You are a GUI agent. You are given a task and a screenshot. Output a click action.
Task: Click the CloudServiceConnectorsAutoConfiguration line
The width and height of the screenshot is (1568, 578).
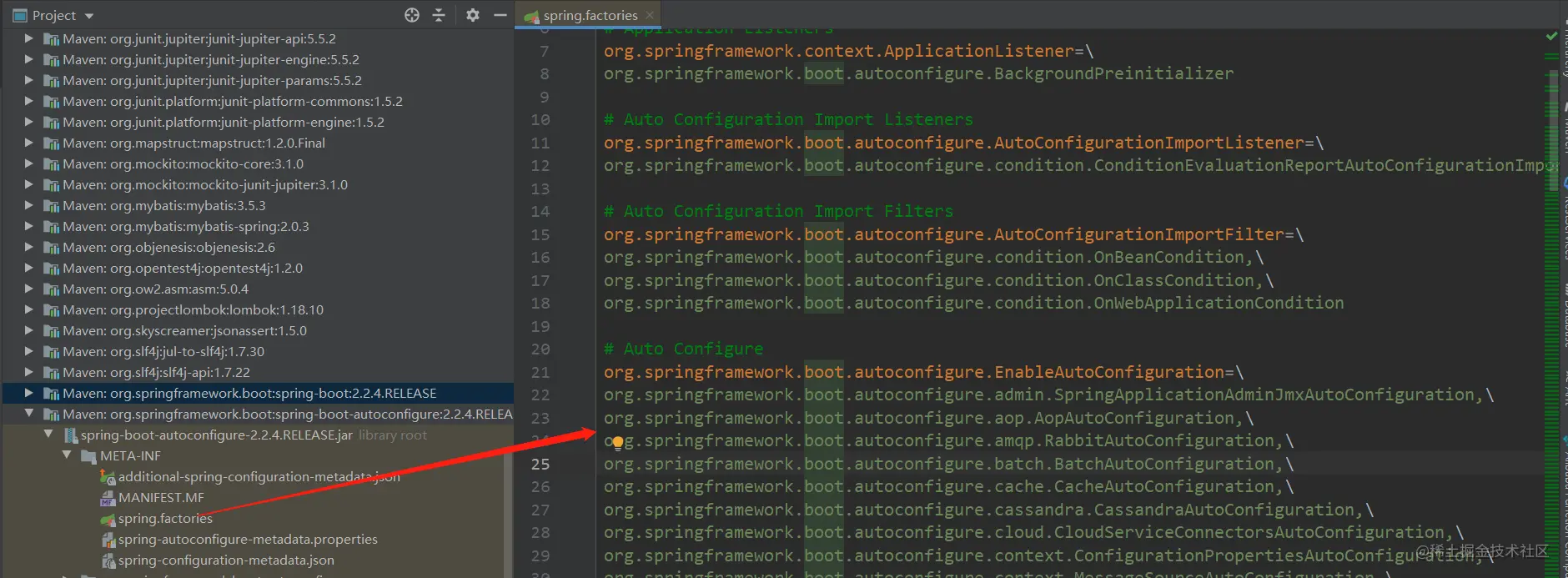(x=1033, y=532)
